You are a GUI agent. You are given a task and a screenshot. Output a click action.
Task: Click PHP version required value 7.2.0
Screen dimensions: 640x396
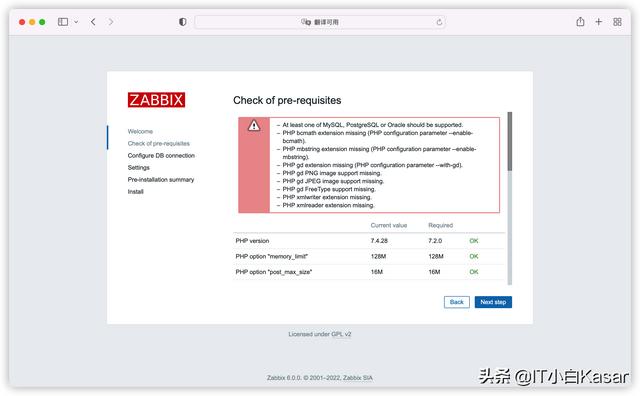[435, 241]
